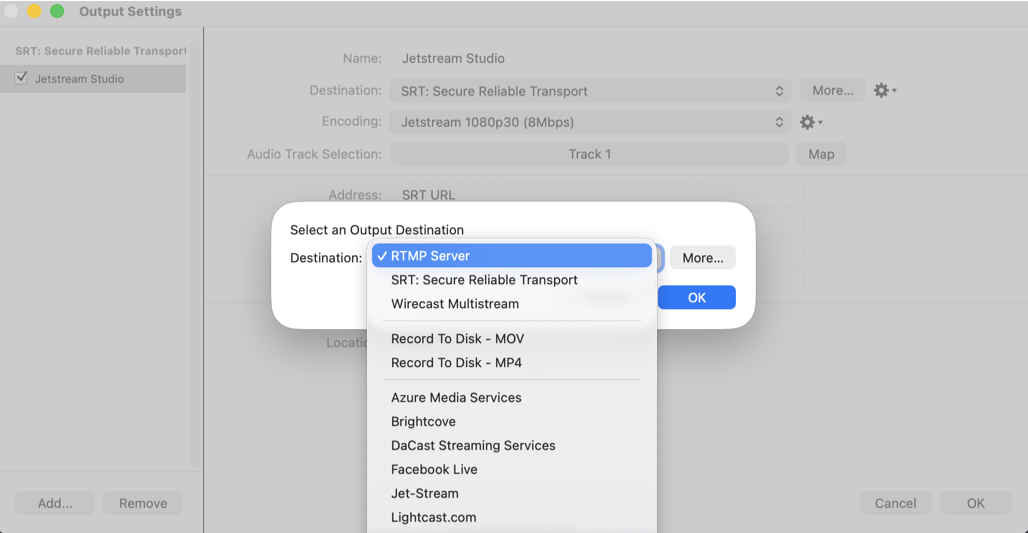Click the Name field containing Jetstream Studio
The image size is (1028, 533).
coord(591,58)
